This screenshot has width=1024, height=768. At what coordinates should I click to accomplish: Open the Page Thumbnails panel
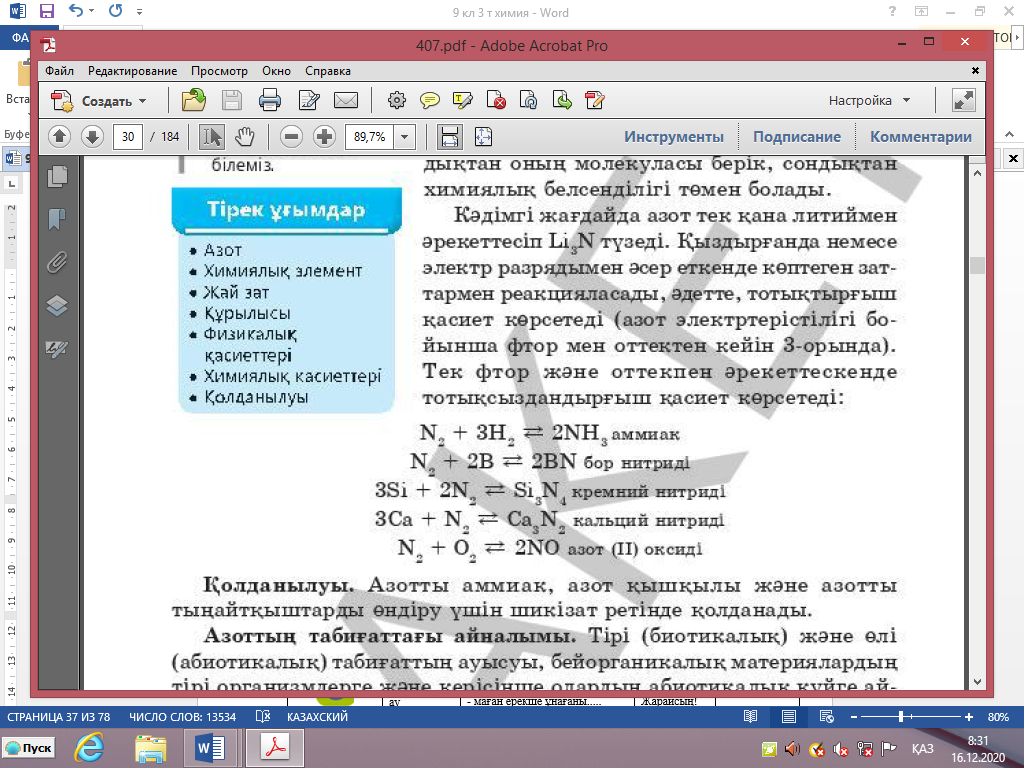click(x=57, y=176)
